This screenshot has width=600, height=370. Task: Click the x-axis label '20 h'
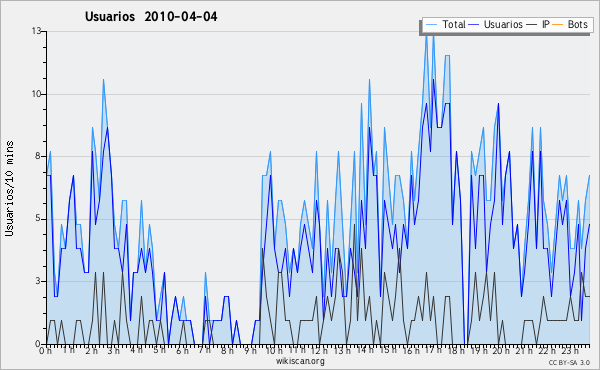501,350
